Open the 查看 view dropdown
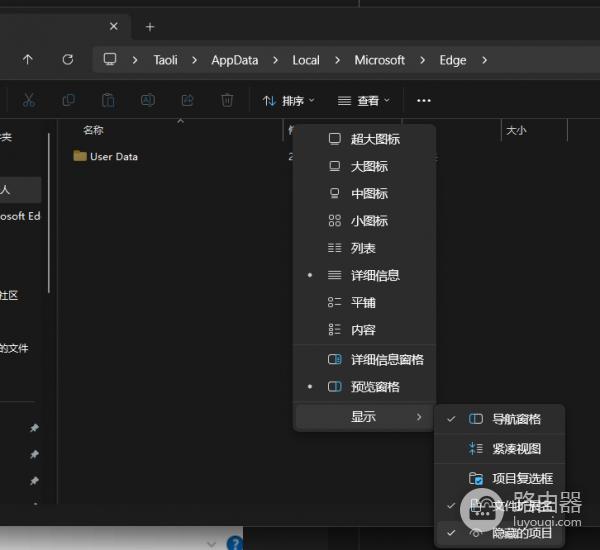The image size is (600, 550). (x=364, y=101)
